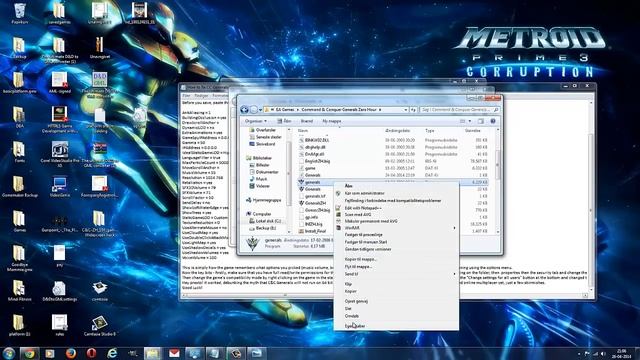Select the Gamemaker Backup desktop folder
Screen dimensions: 640x360
20,187
